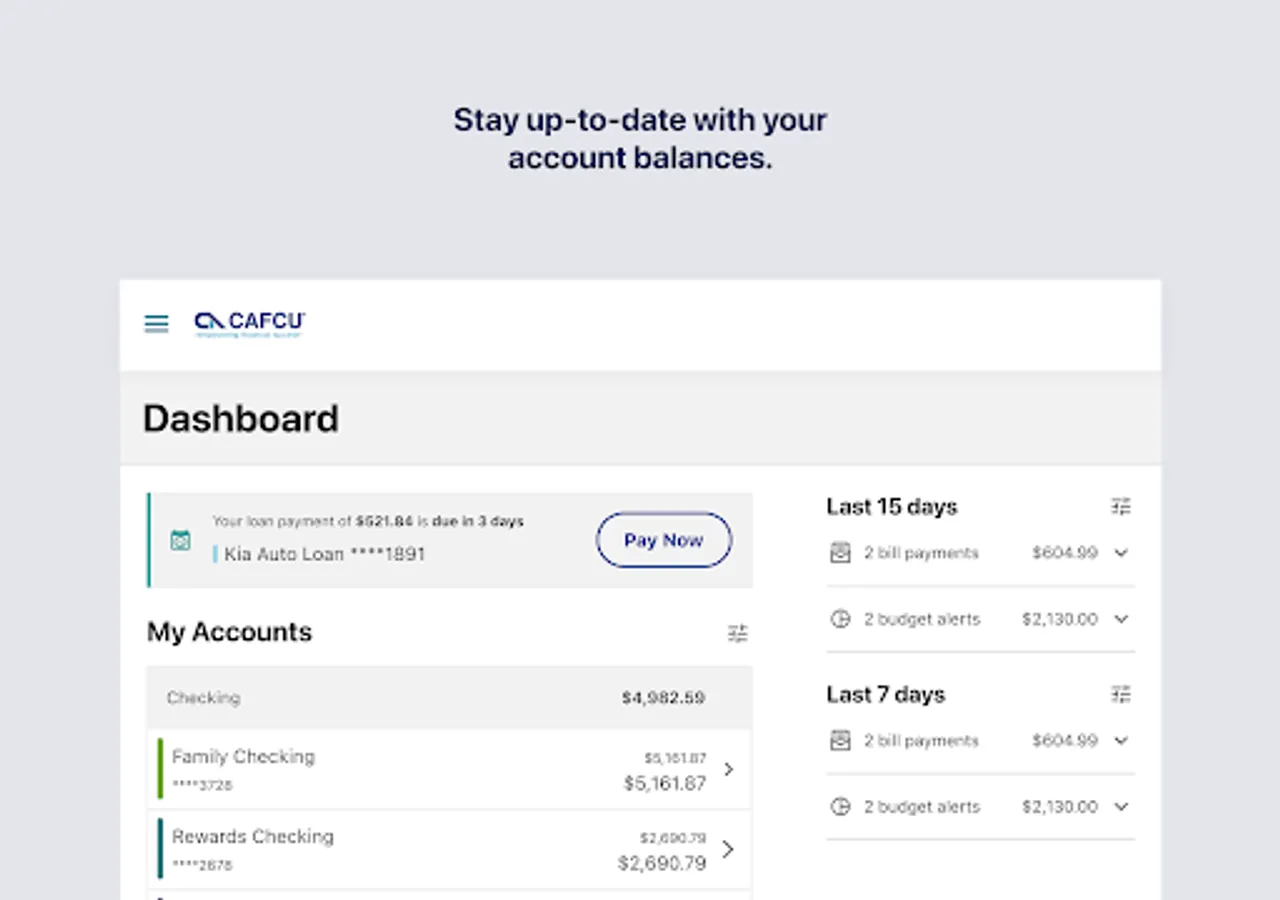Expand budget alerts in Last 15 days

[1121, 619]
